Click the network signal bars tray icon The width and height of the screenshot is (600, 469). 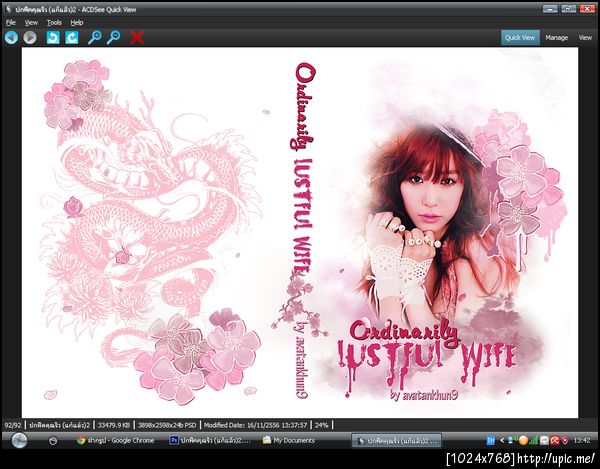533,440
